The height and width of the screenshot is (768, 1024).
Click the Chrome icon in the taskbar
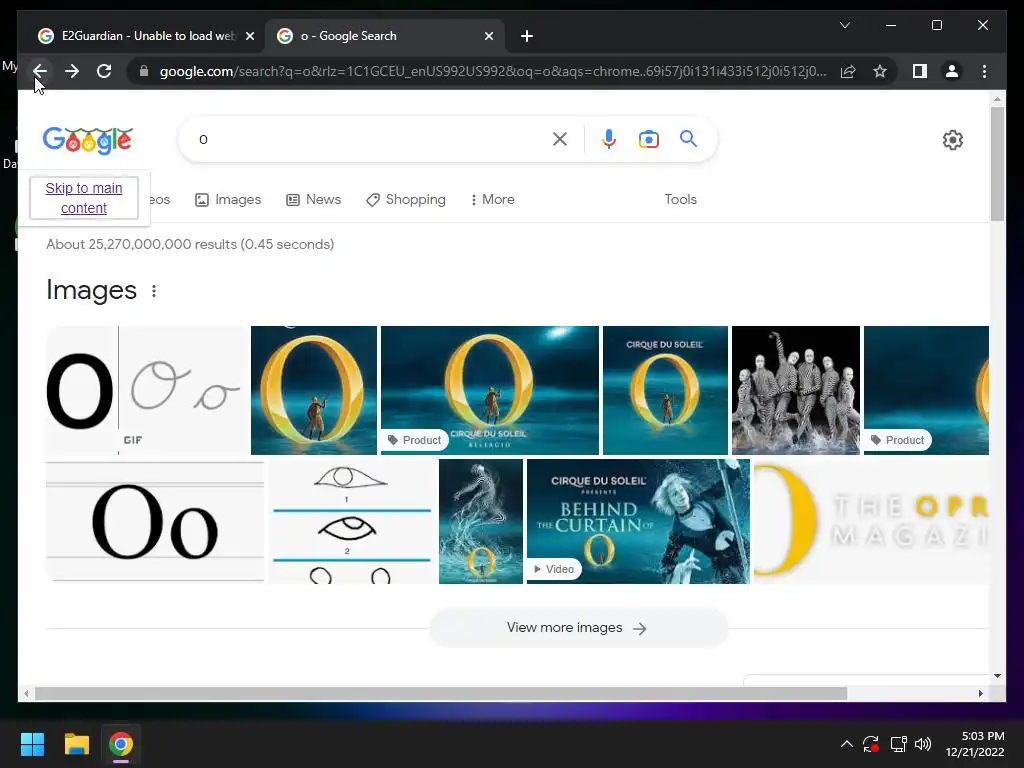pyautogui.click(x=121, y=744)
